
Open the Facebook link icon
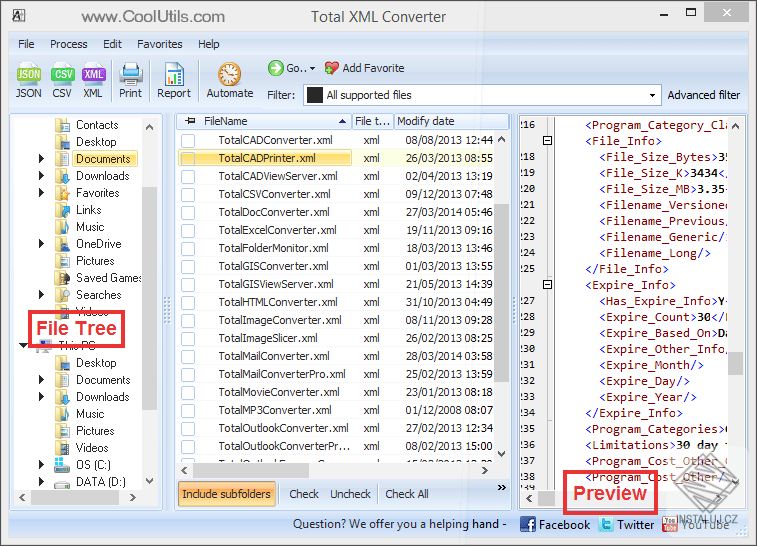[528, 524]
